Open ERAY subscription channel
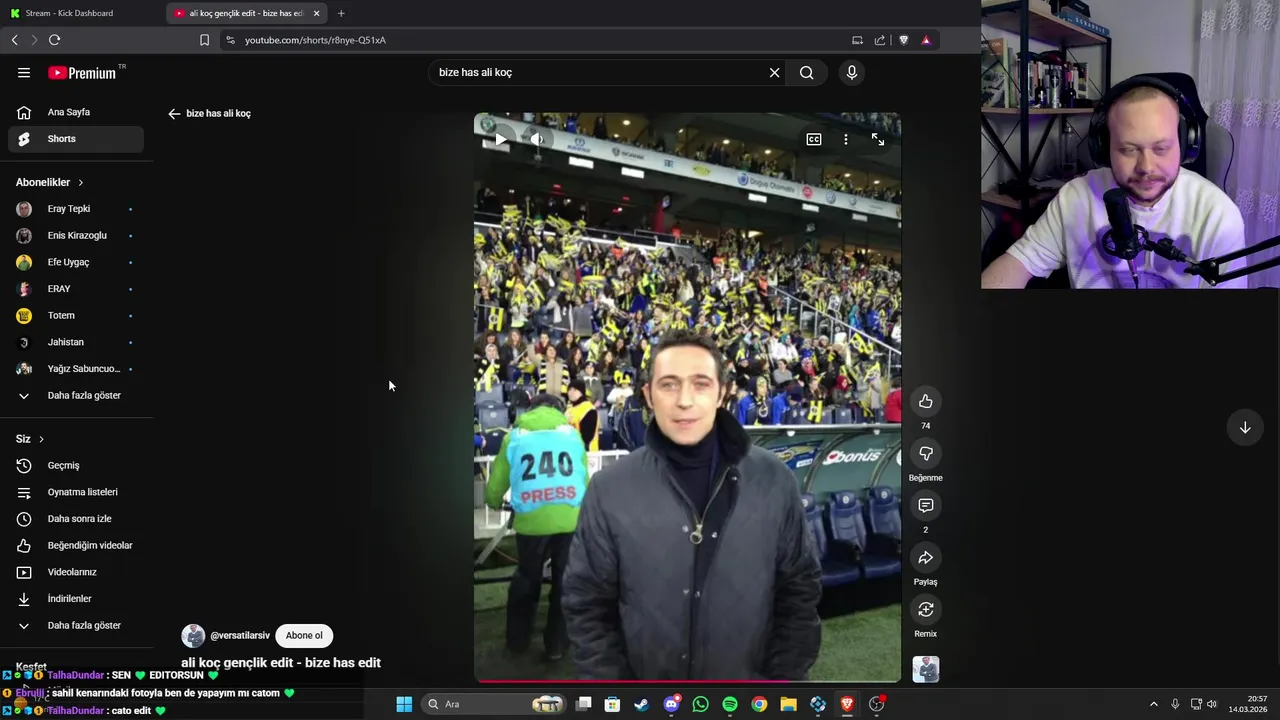1280x720 pixels. coord(76,289)
